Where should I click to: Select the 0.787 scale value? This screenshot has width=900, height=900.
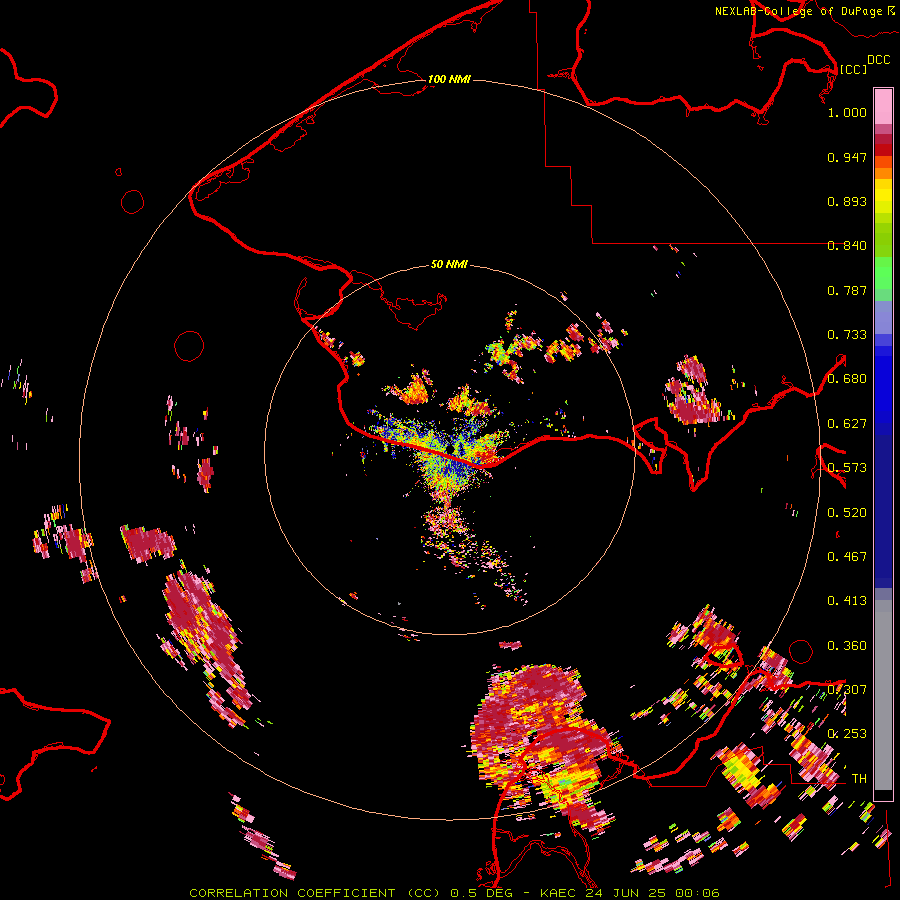pos(847,290)
